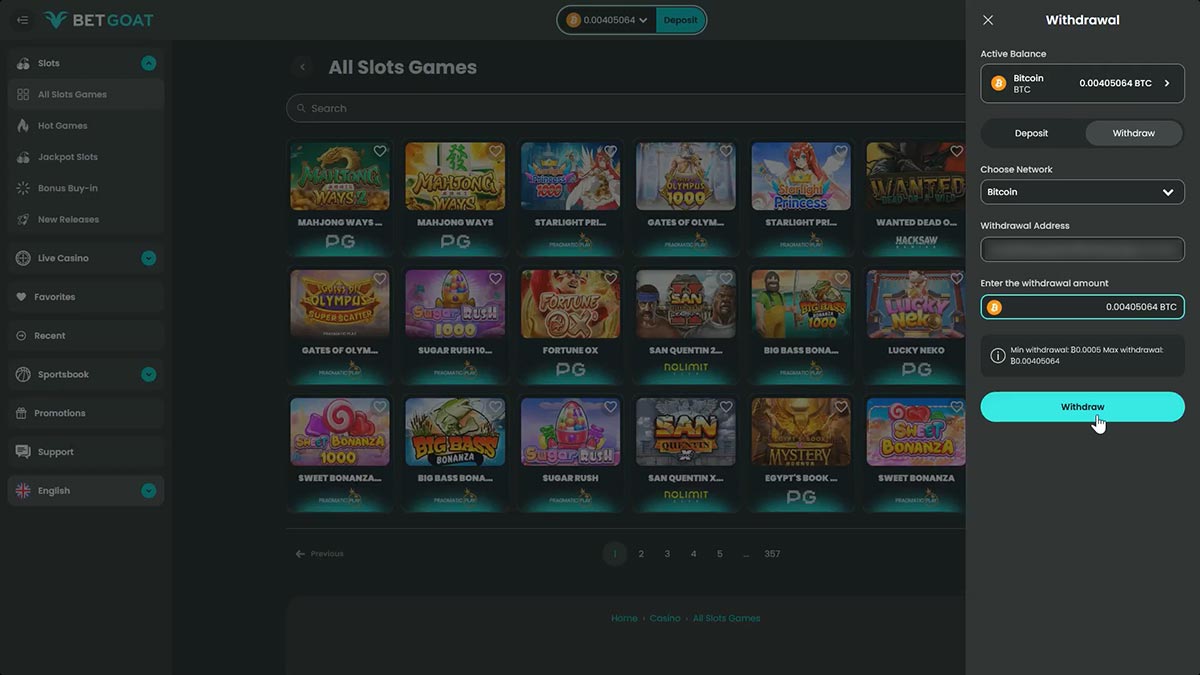Toggle the favorite heart on Fortune Ox
Image resolution: width=1200 pixels, height=675 pixels.
click(x=611, y=279)
